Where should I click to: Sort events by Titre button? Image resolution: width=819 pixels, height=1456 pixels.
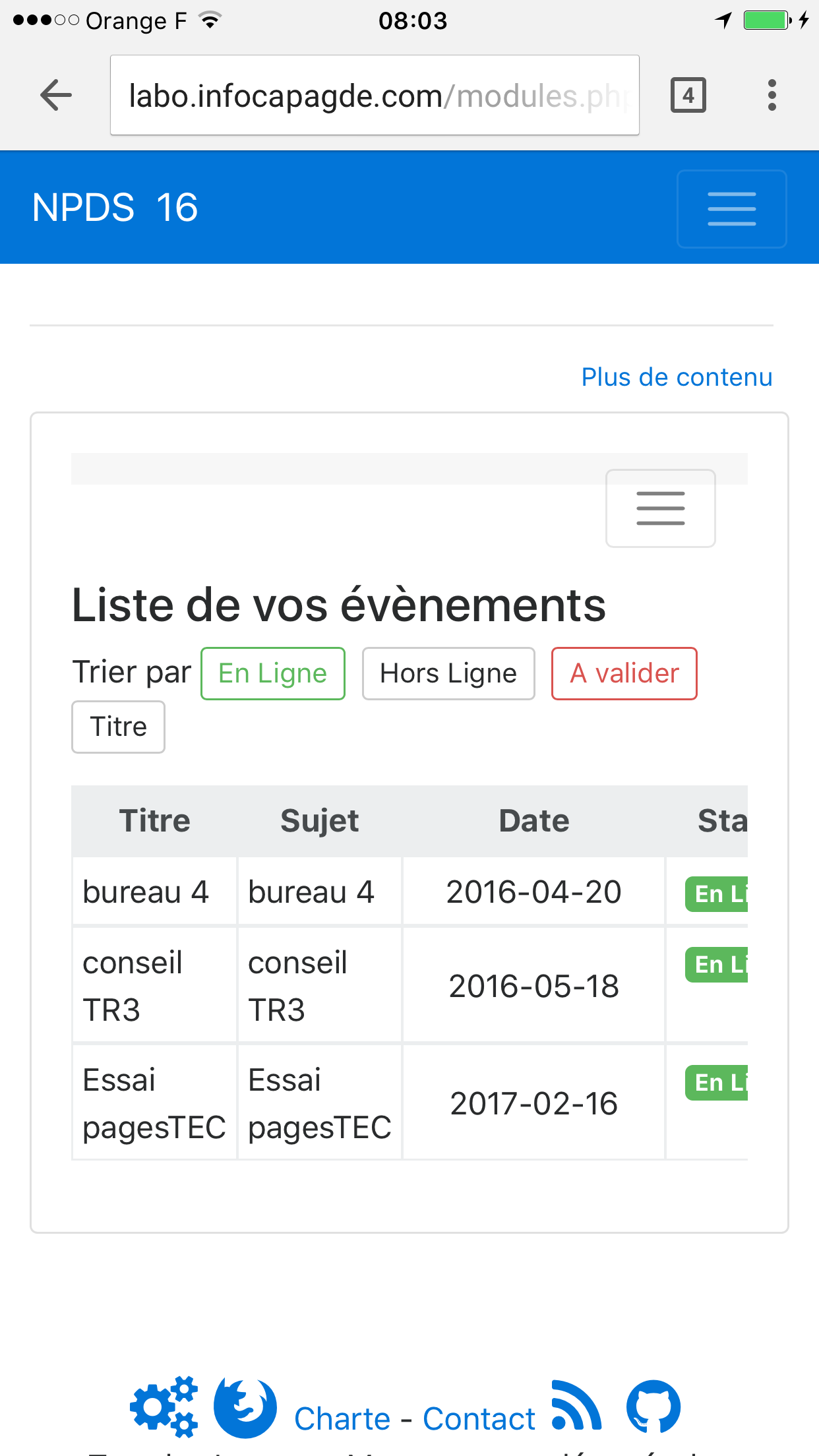(x=118, y=727)
